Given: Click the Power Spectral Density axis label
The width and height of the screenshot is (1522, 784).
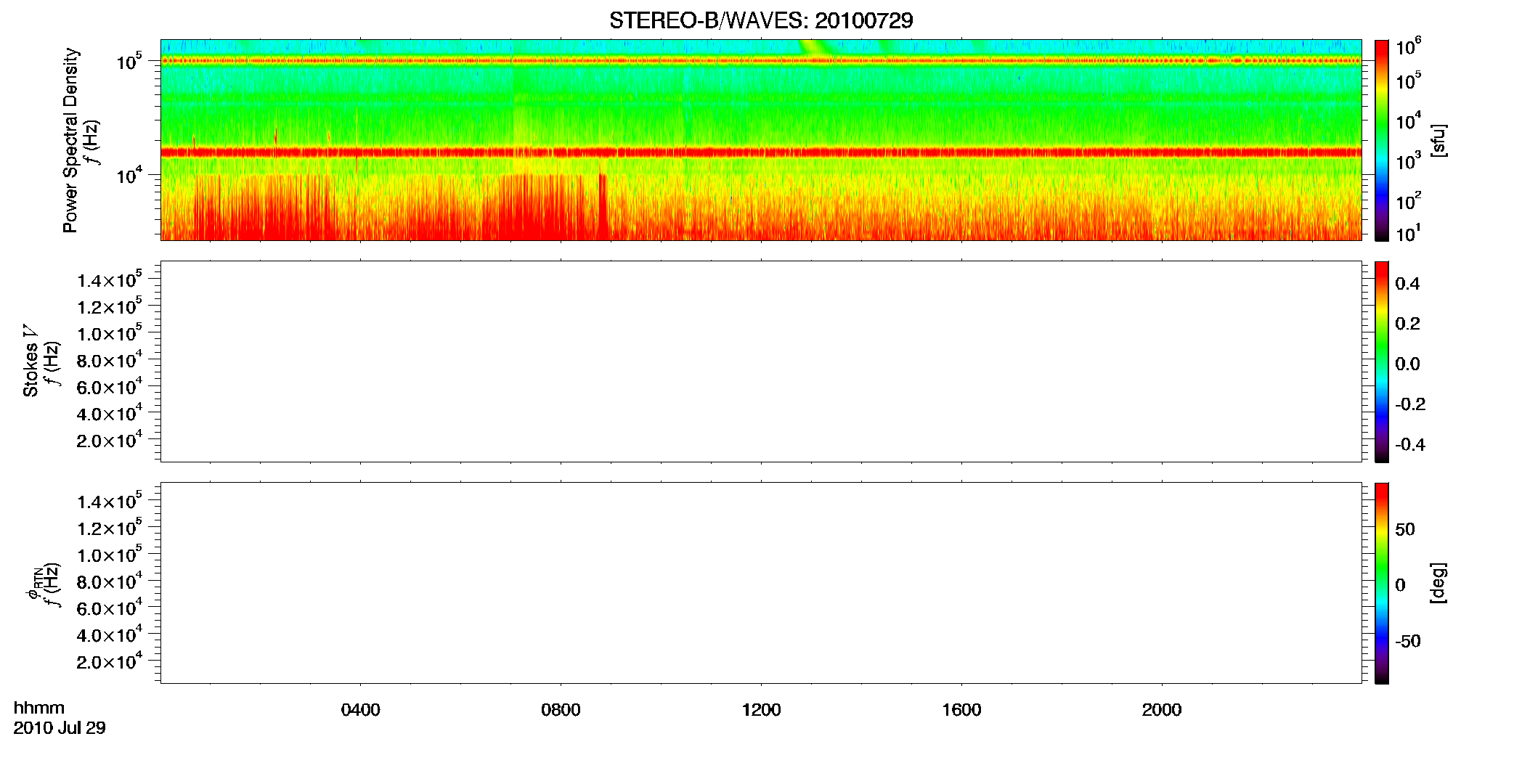Looking at the screenshot, I should click(x=70, y=140).
